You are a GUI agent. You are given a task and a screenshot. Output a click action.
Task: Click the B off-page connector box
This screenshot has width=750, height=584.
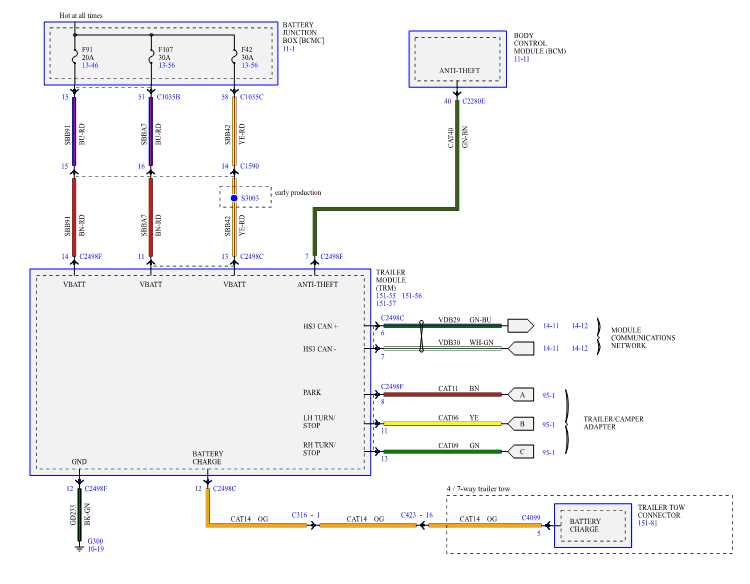[520, 424]
